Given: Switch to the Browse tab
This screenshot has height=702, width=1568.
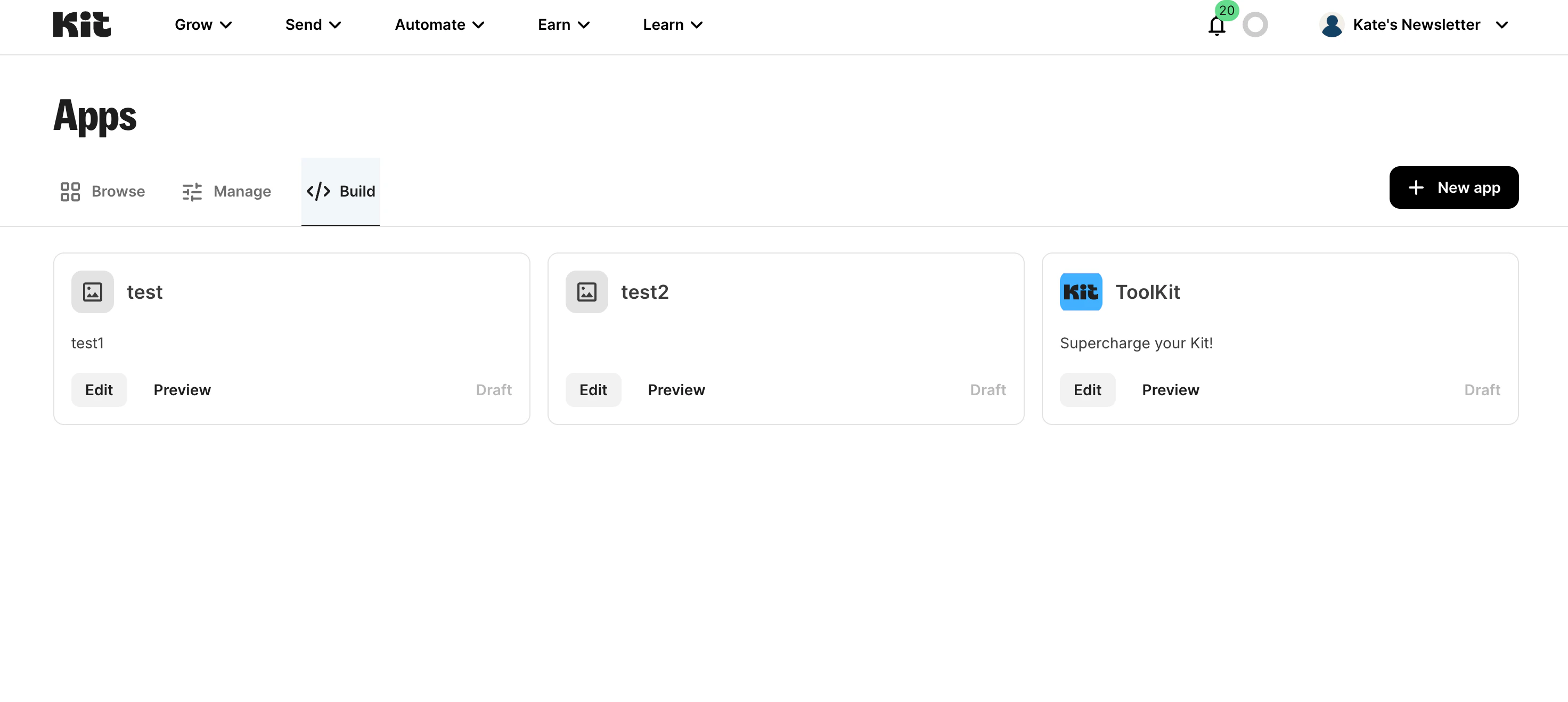Looking at the screenshot, I should click(x=102, y=191).
